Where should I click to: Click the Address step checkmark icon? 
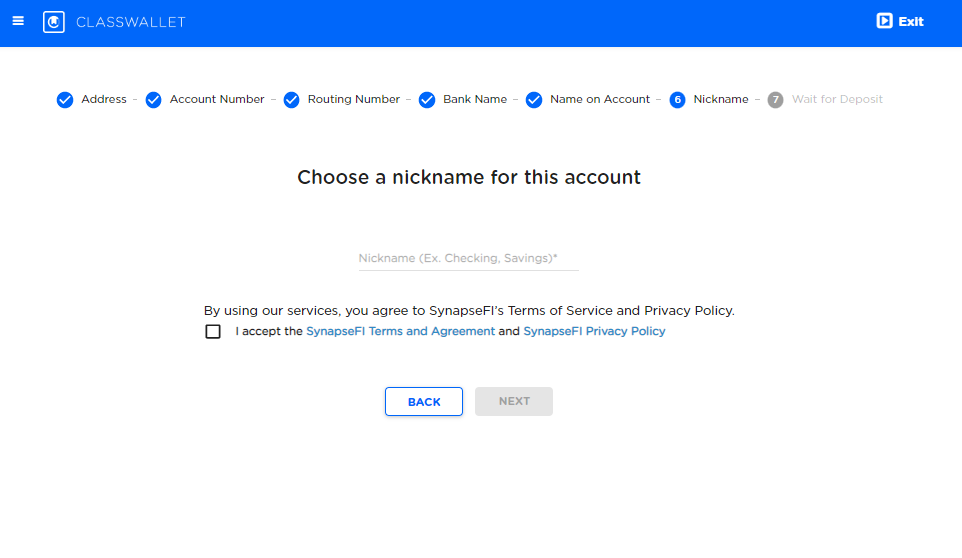(x=65, y=100)
